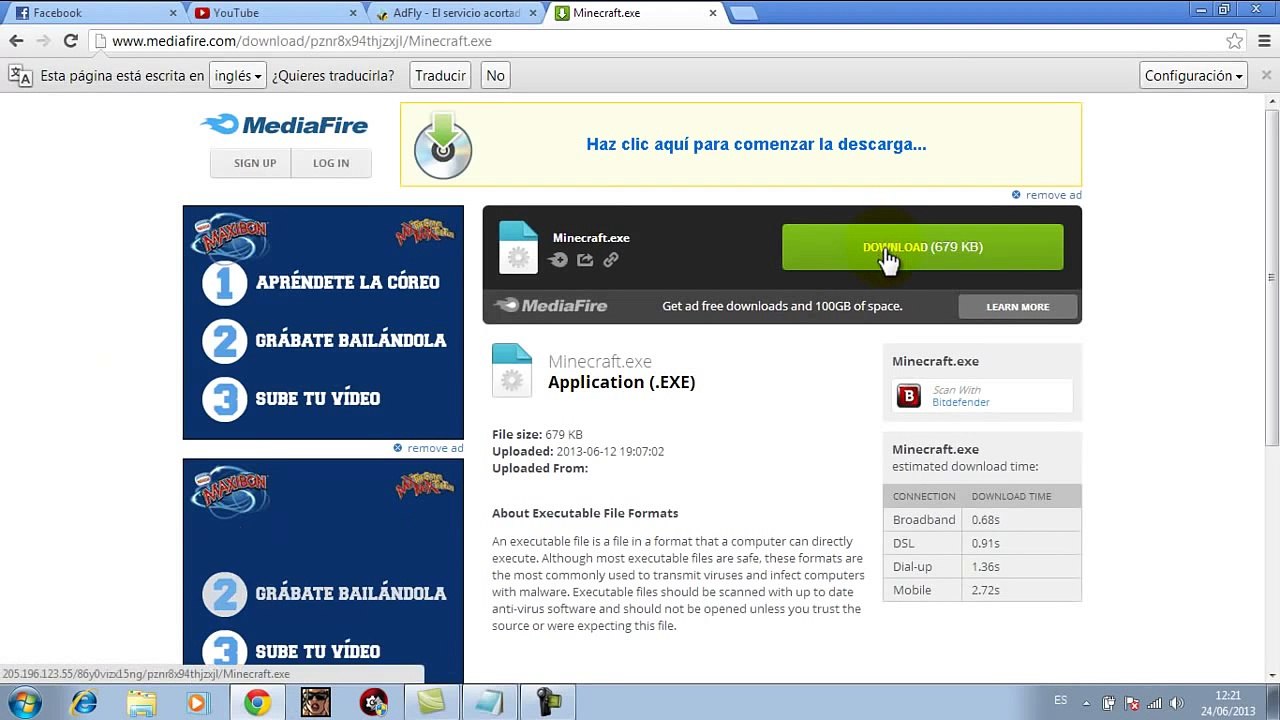Viewport: 1280px width, 720px height.
Task: Click the network signal icon in system tray
Action: point(1154,703)
